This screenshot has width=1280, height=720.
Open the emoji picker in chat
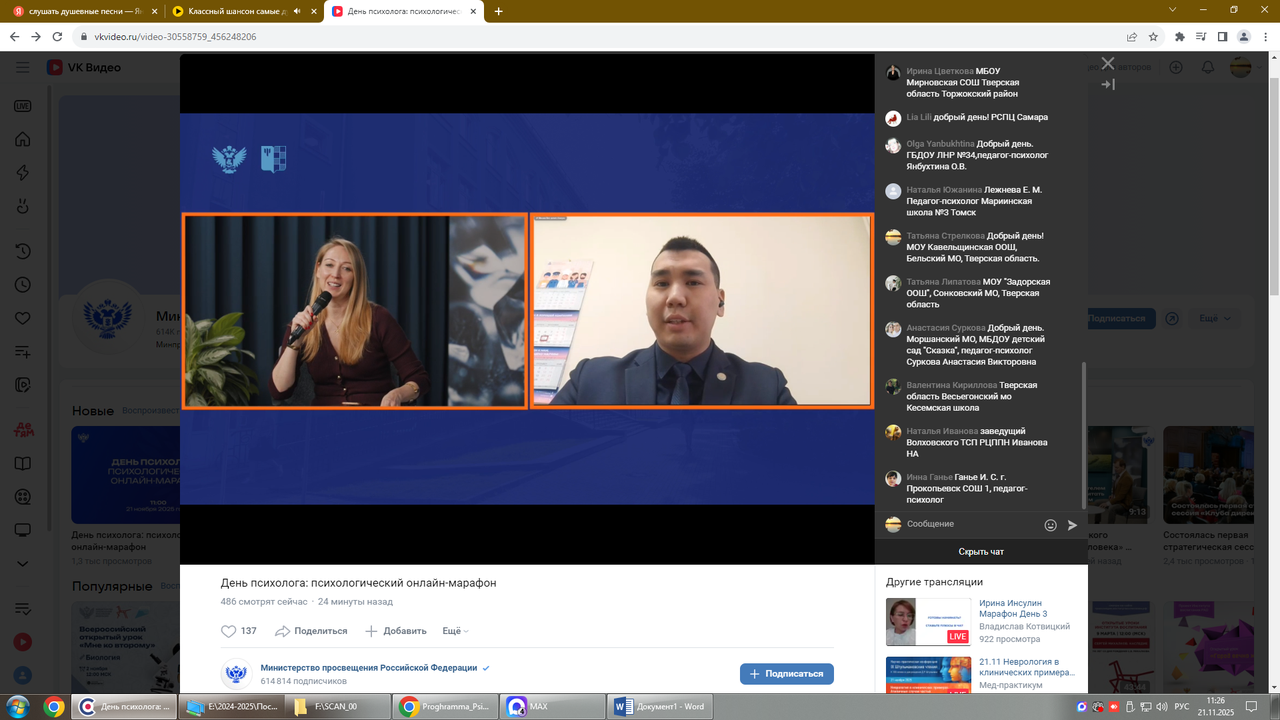[1050, 525]
